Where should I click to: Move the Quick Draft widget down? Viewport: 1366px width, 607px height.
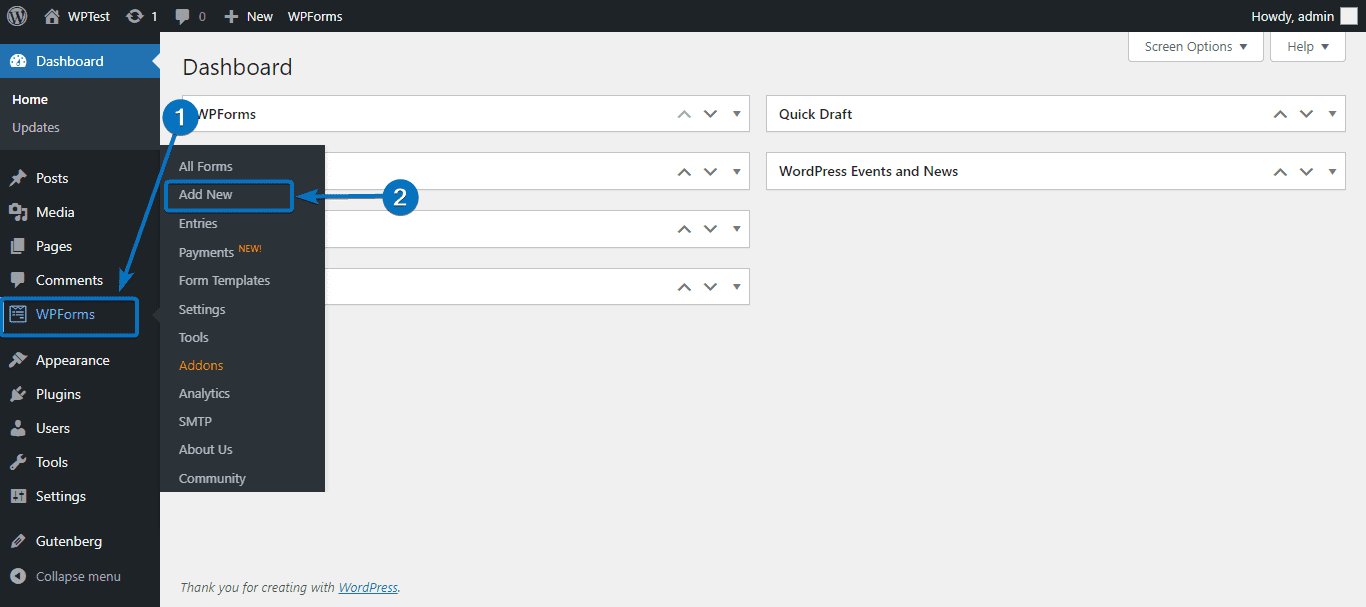(1306, 114)
